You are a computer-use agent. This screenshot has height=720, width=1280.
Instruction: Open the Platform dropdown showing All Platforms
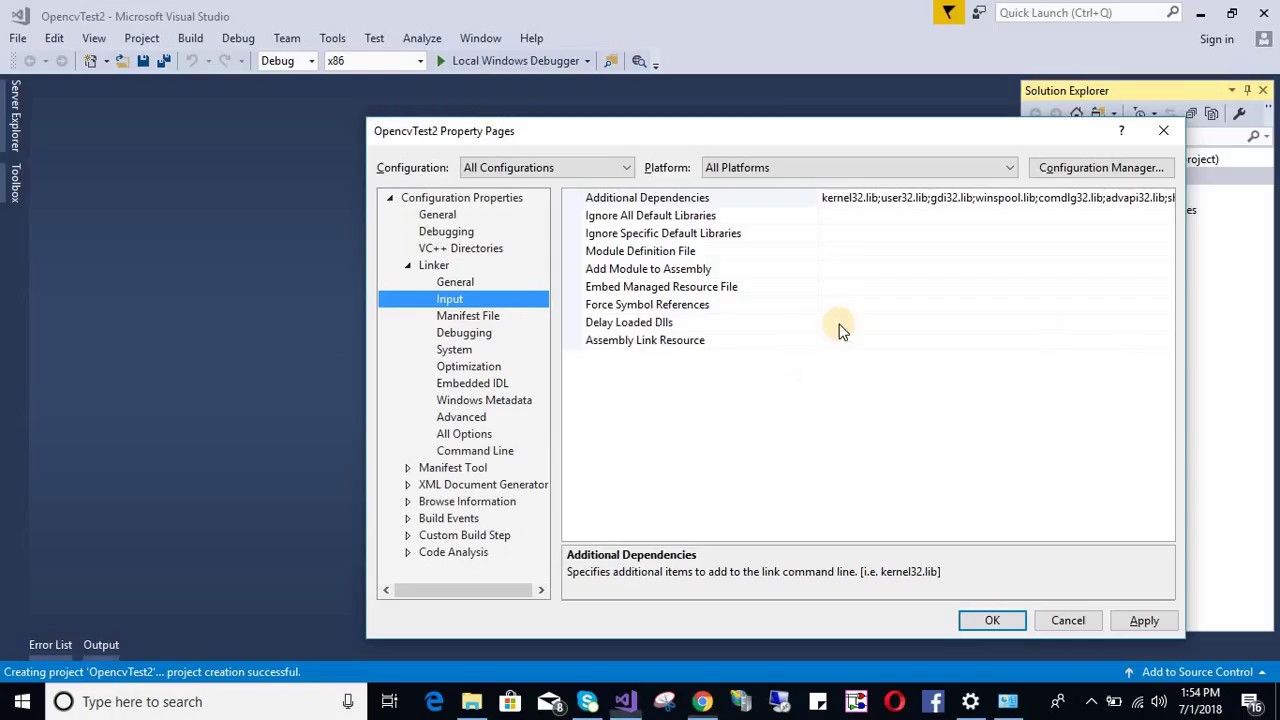(x=860, y=168)
